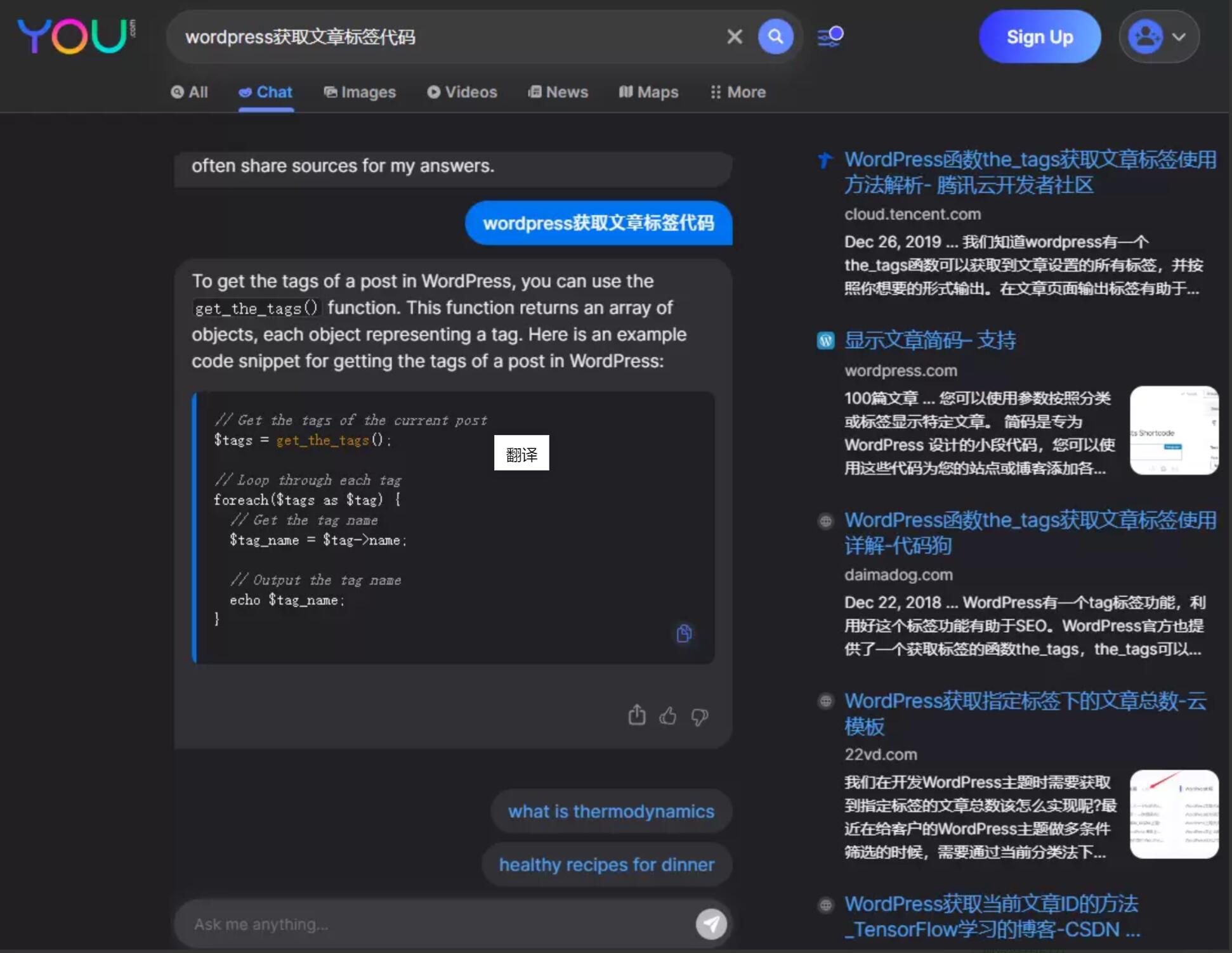The height and width of the screenshot is (953, 1232).
Task: Click the globe favicon for 22vd result
Action: pos(825,701)
